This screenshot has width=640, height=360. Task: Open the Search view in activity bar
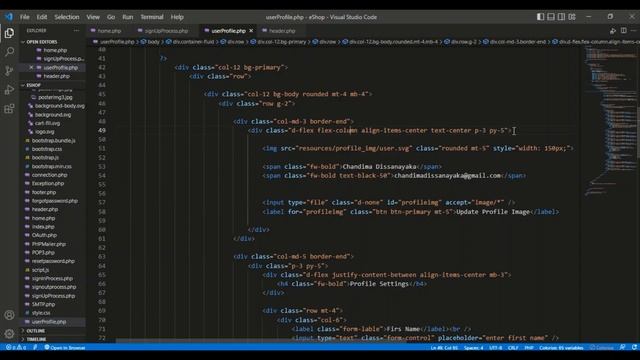pos(9,52)
